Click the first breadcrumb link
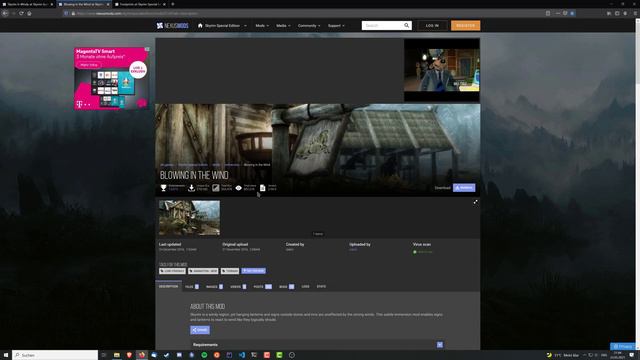 (167, 165)
